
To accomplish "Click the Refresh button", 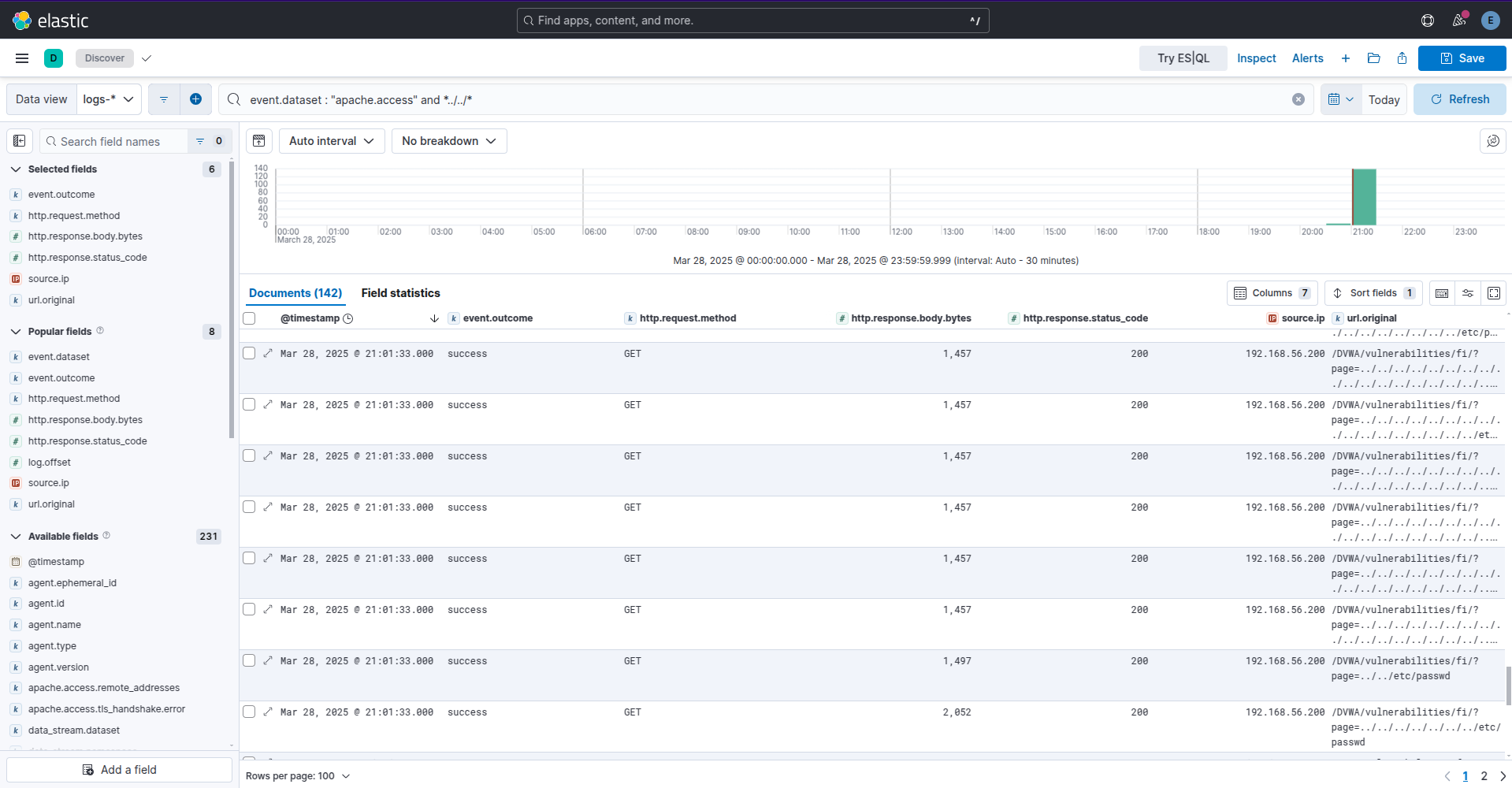I will 1459,99.
